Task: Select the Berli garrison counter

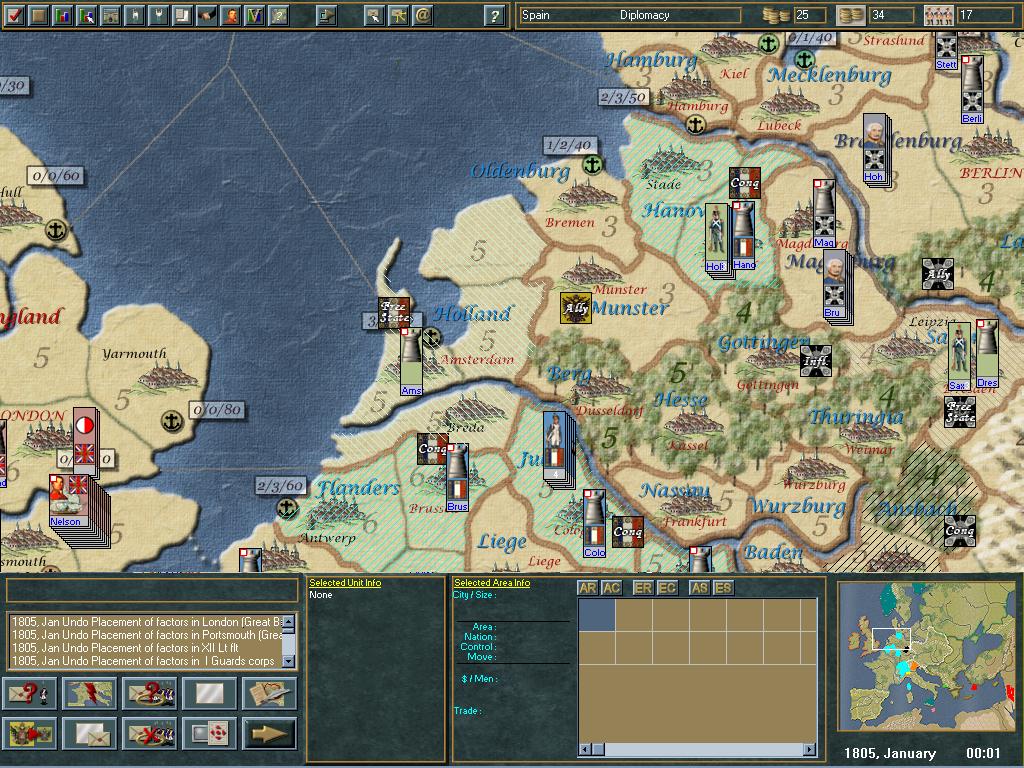Action: pos(972,89)
